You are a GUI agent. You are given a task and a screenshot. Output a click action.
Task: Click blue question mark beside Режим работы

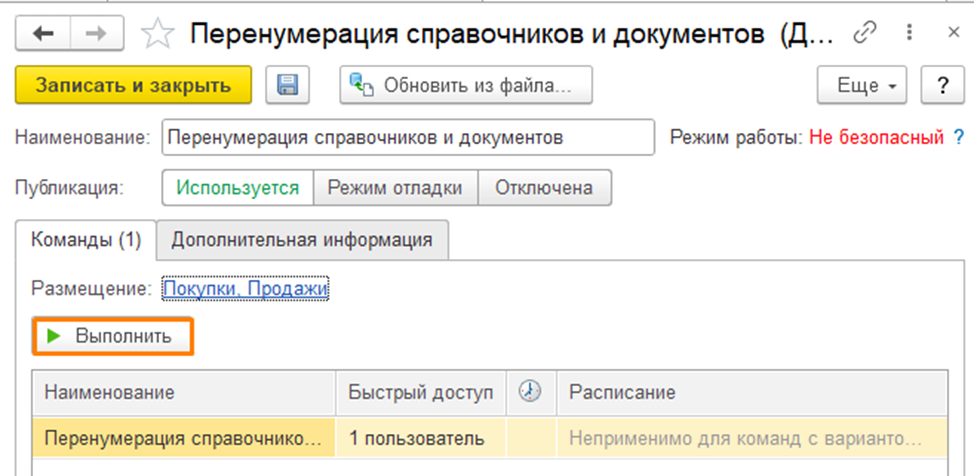point(958,137)
